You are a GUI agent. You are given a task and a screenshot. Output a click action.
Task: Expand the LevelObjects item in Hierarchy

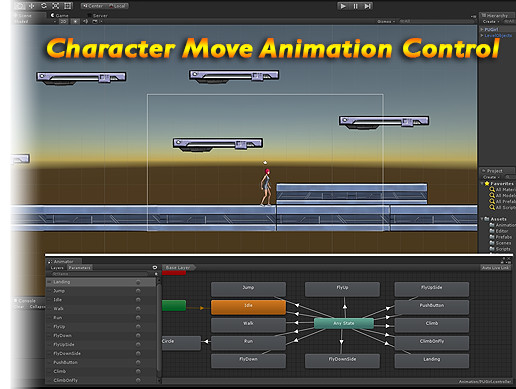482,35
